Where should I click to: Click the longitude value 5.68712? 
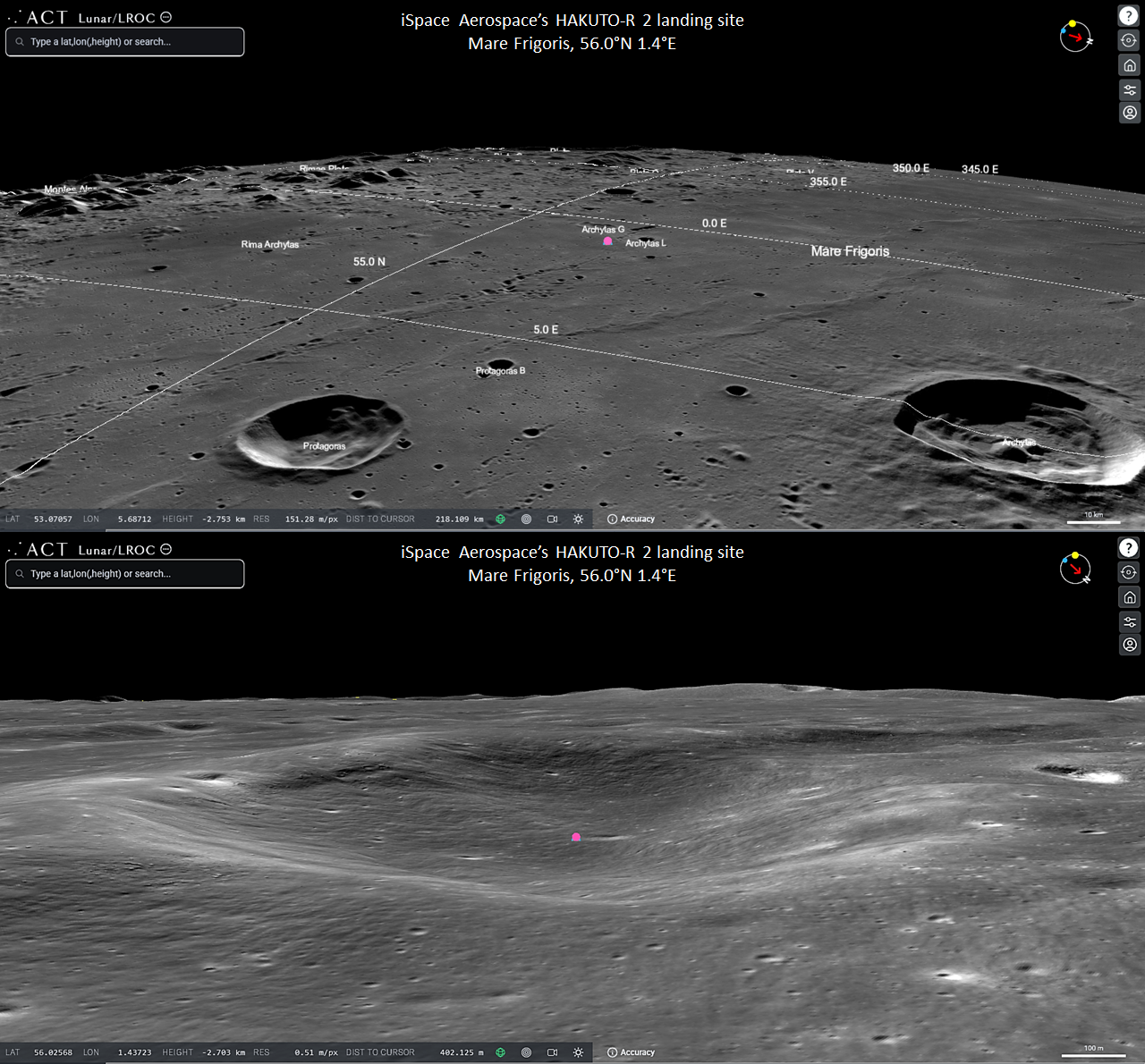pos(134,519)
